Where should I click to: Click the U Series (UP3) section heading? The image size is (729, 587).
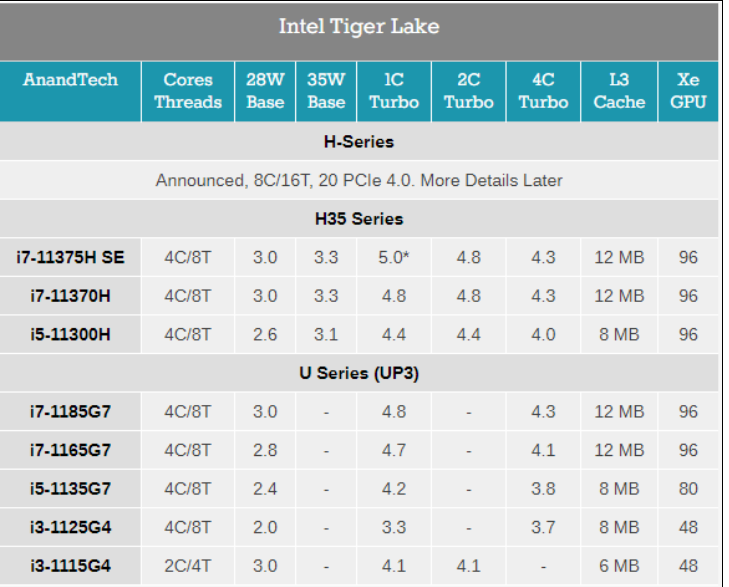point(358,372)
